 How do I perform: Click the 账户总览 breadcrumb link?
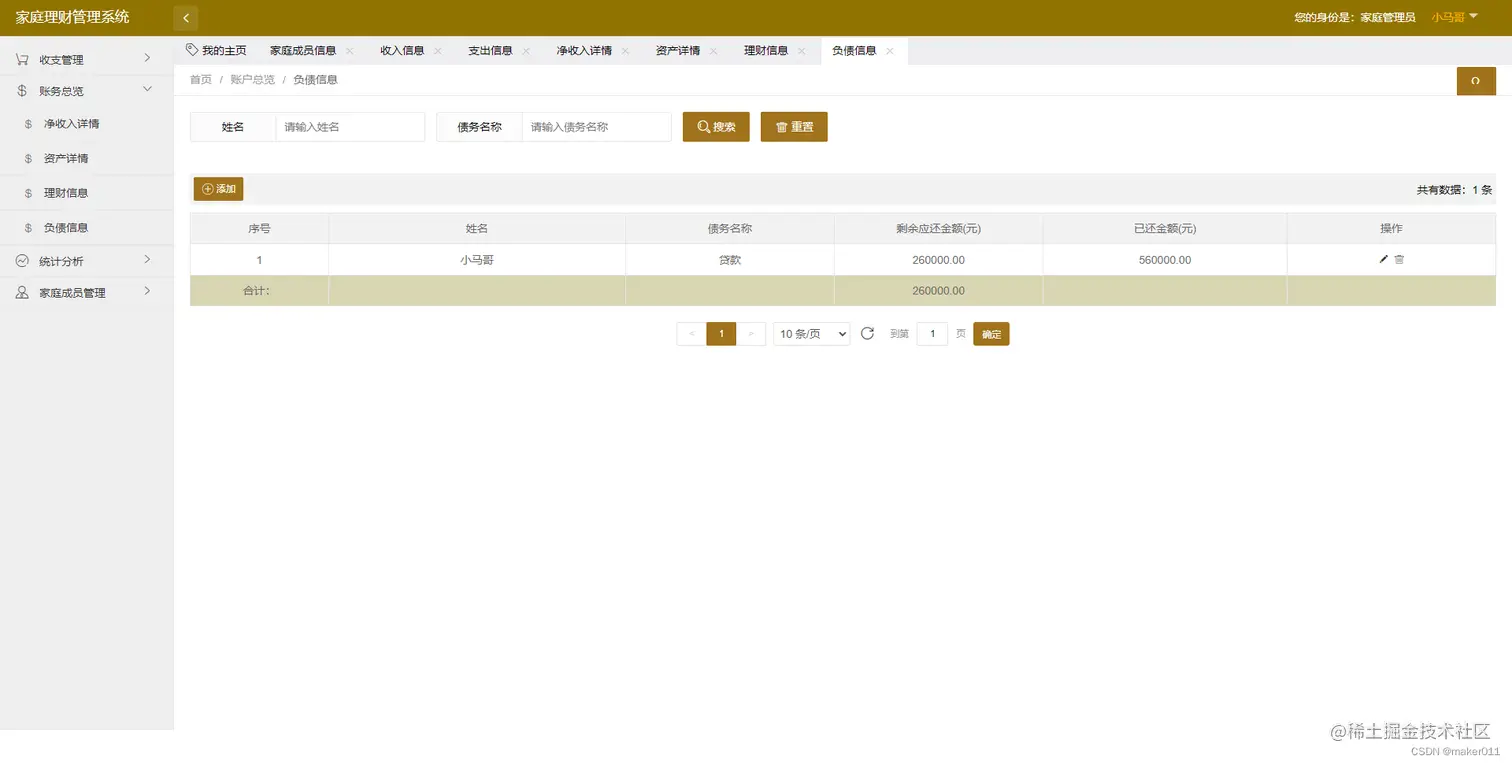tap(252, 80)
